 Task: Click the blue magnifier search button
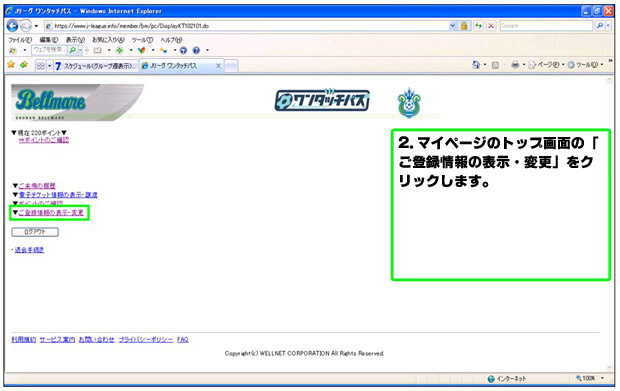click(x=599, y=26)
